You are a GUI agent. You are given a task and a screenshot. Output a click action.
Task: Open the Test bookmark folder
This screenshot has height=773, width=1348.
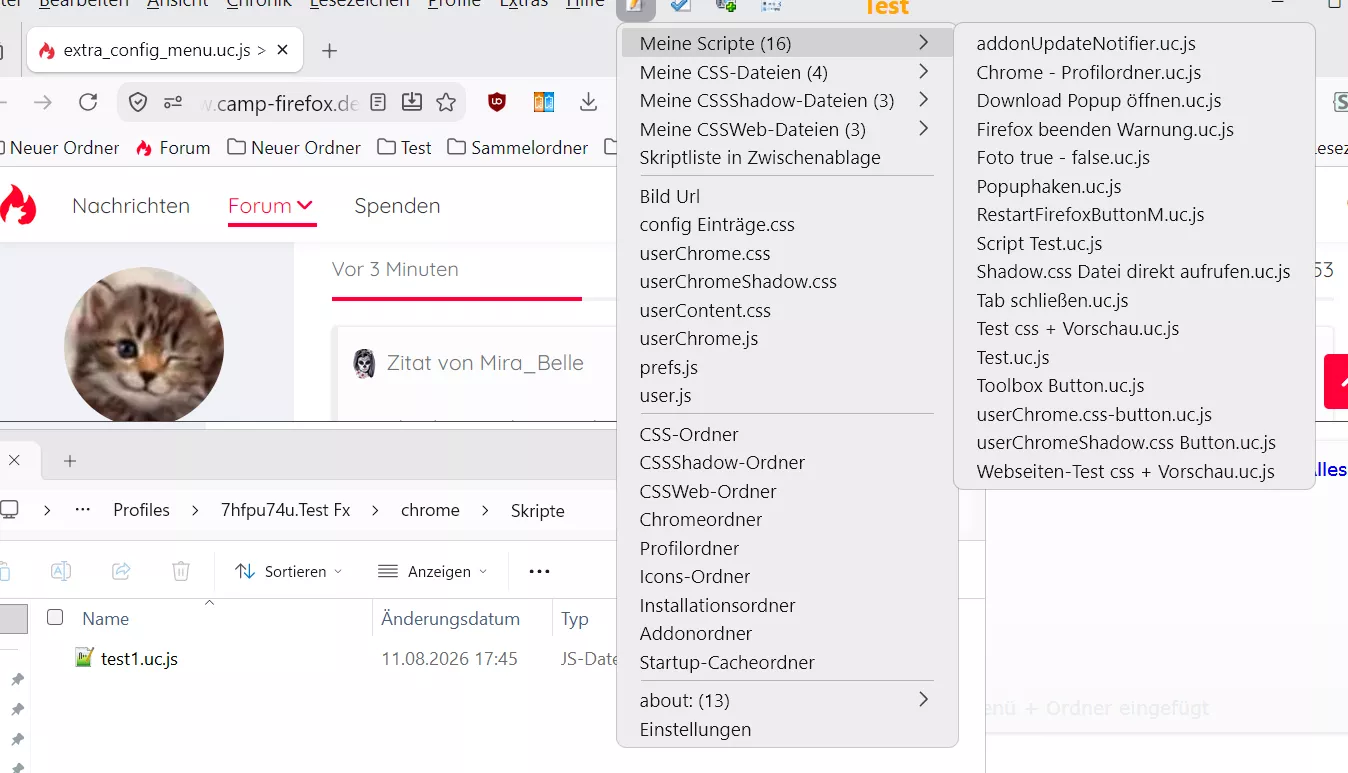405,147
